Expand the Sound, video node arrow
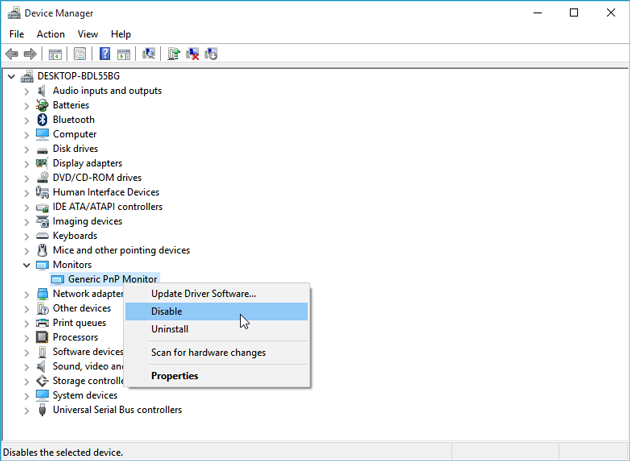Screen dimensions: 630x461 27,367
